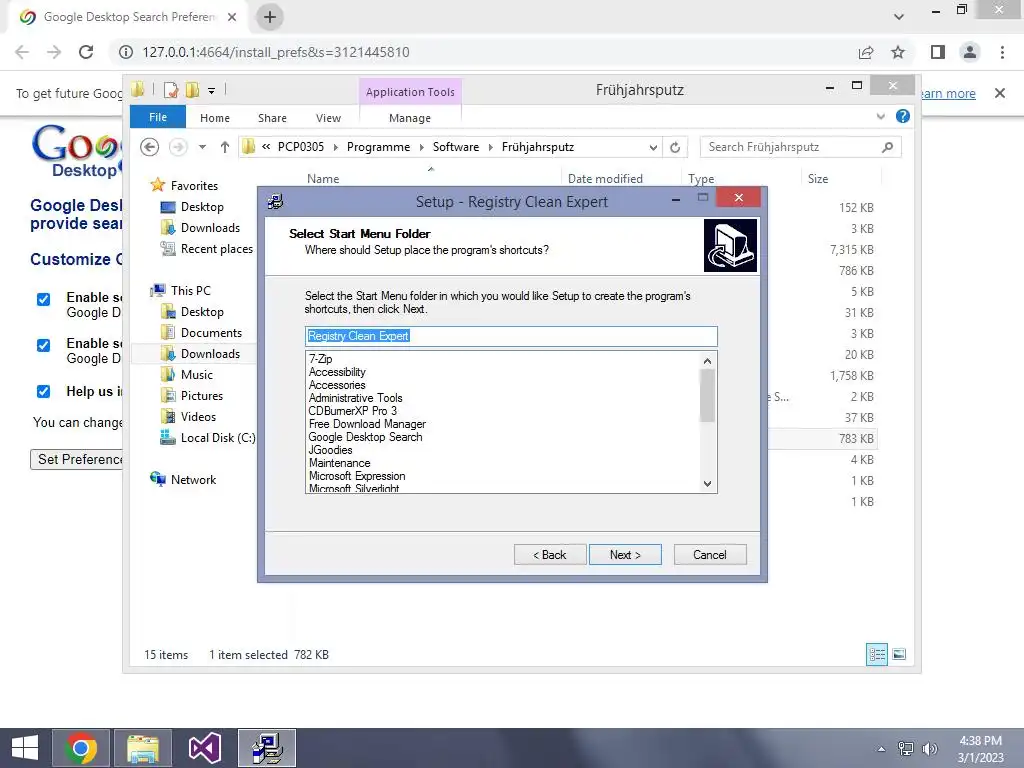
Task: Select Google Desktop Search in folder list
Action: [x=365, y=437]
